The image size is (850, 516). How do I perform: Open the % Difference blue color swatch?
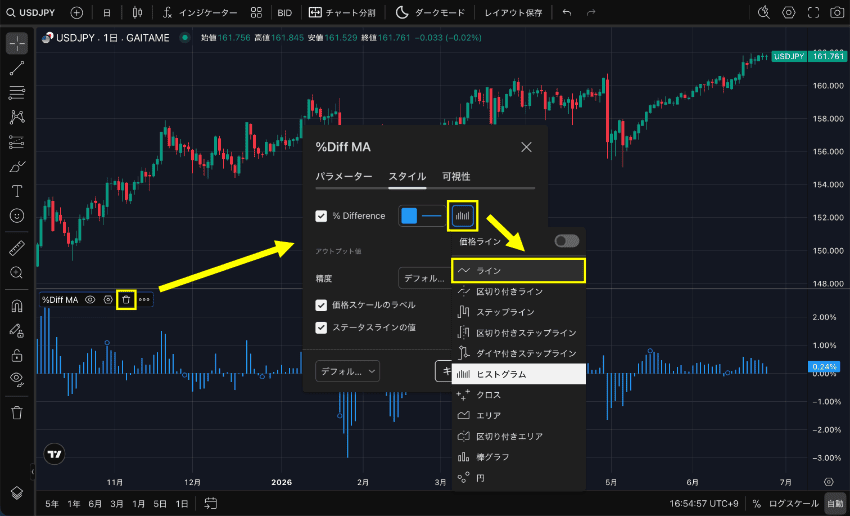[409, 216]
